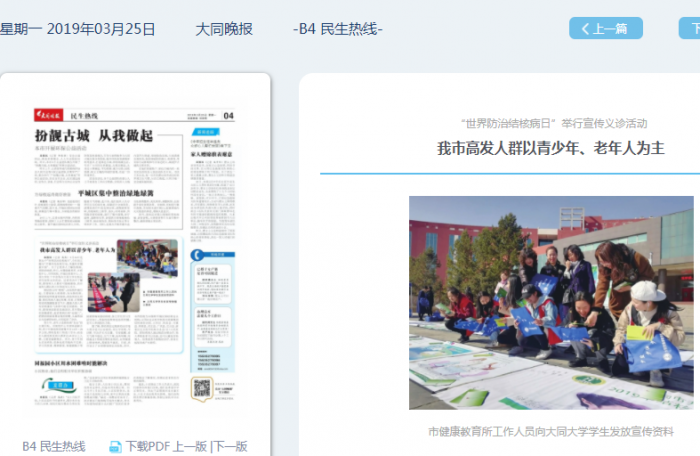Open the previous page with 上一版
The width and height of the screenshot is (700, 456).
click(x=190, y=446)
